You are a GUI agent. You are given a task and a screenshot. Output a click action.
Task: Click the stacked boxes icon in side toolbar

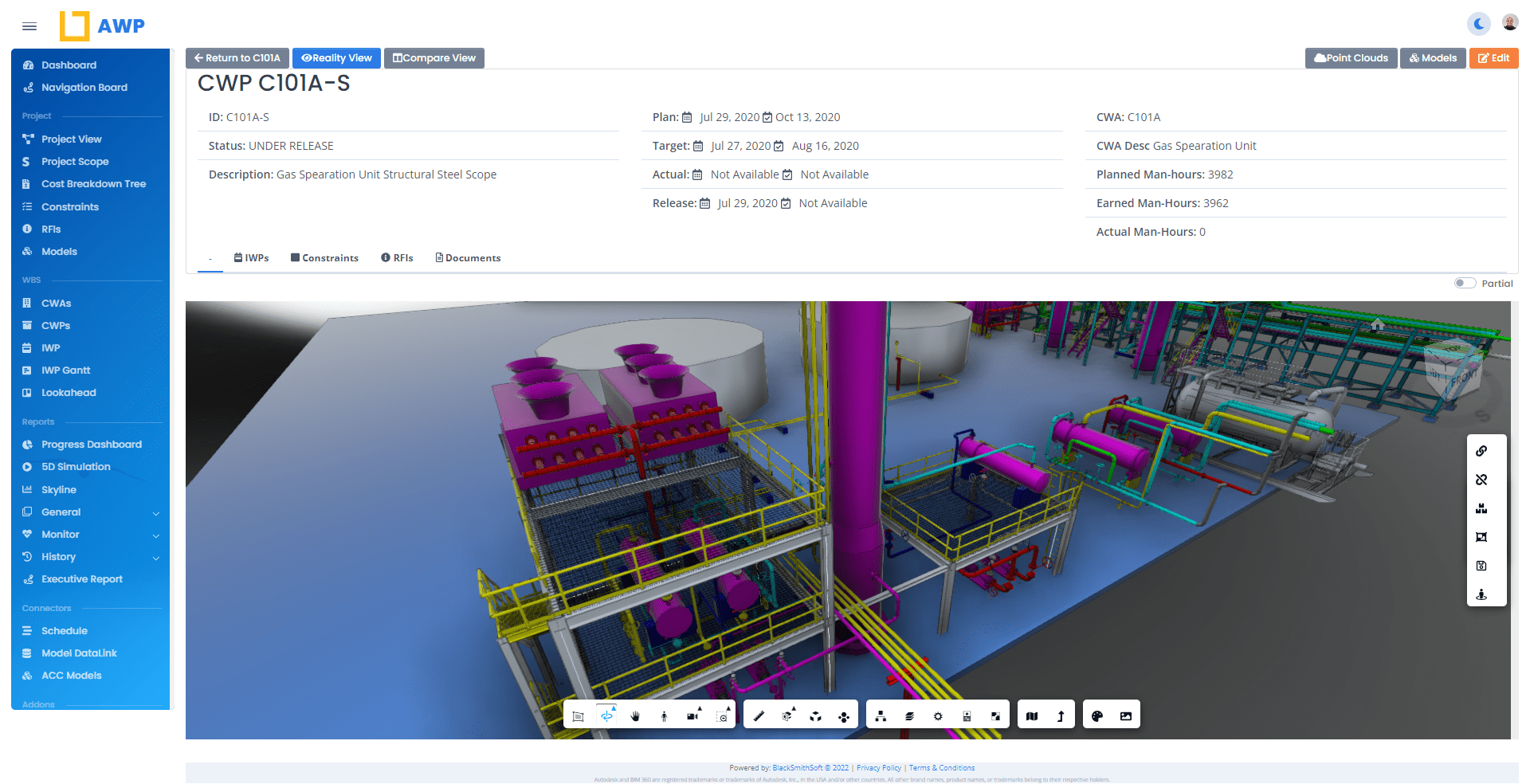pos(1481,508)
